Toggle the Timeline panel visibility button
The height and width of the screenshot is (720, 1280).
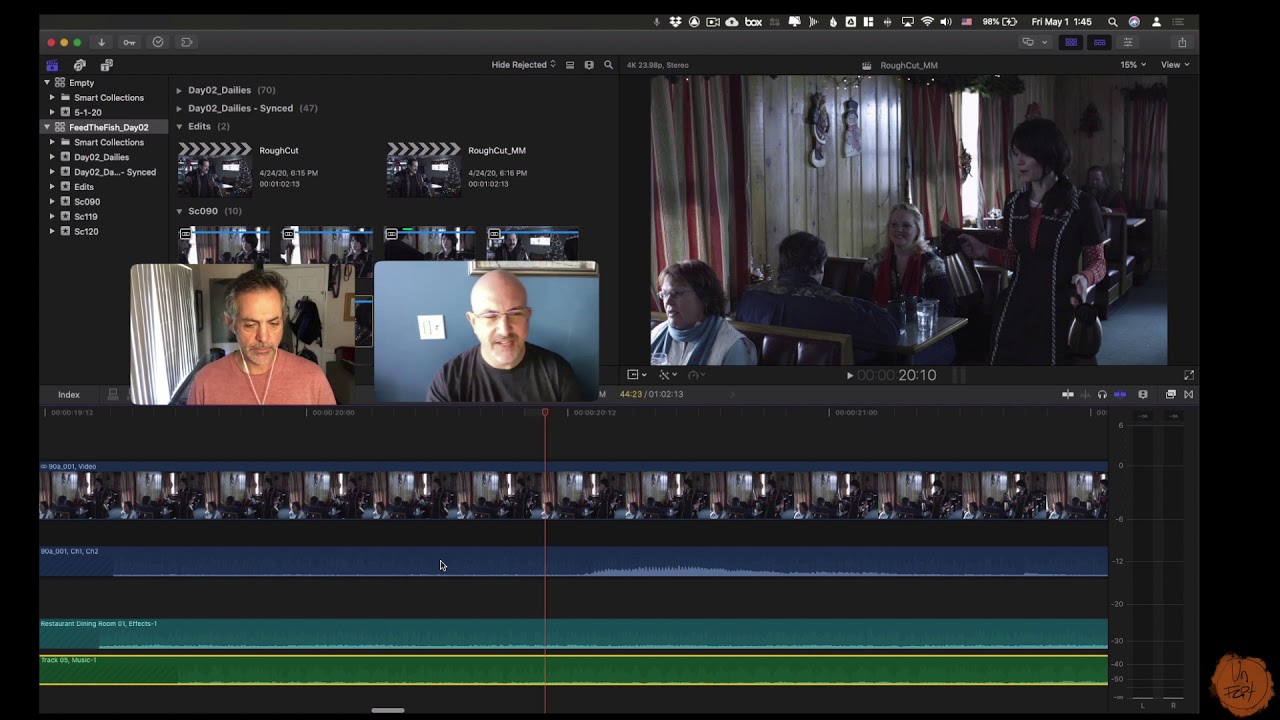pos(1099,42)
